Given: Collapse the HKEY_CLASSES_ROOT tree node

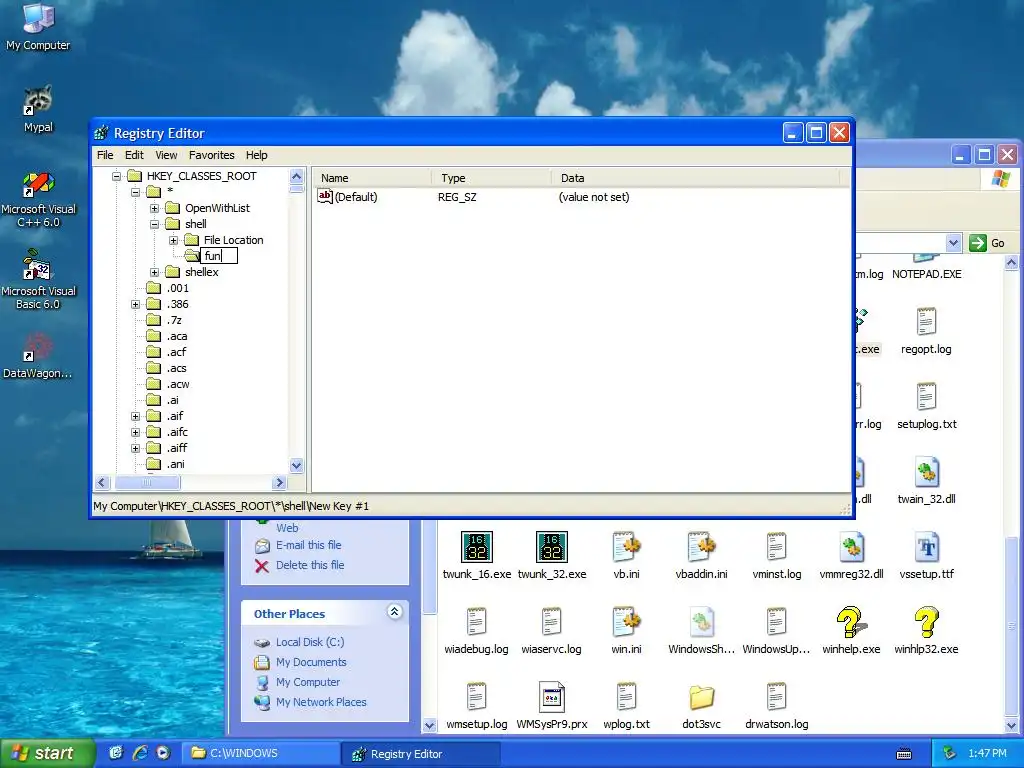Looking at the screenshot, I should pos(116,176).
